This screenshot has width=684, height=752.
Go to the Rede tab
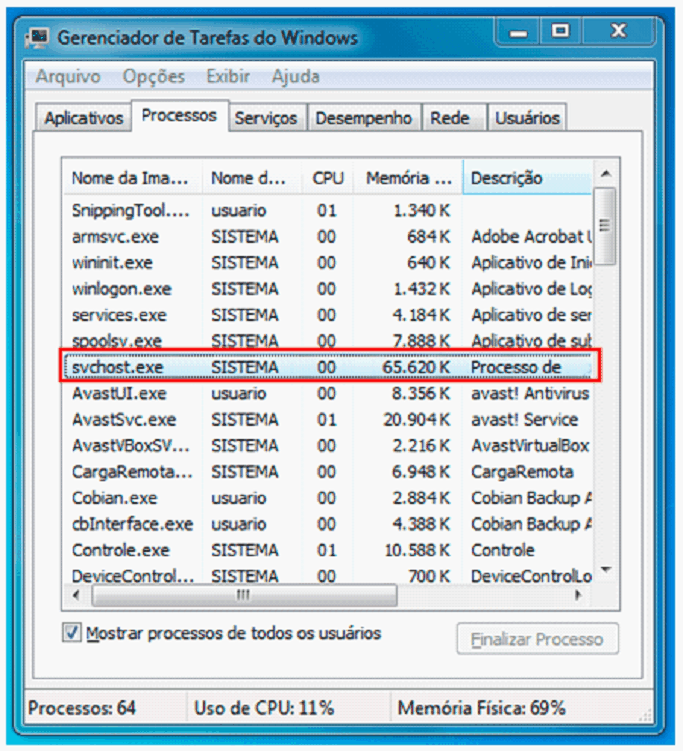[x=450, y=118]
